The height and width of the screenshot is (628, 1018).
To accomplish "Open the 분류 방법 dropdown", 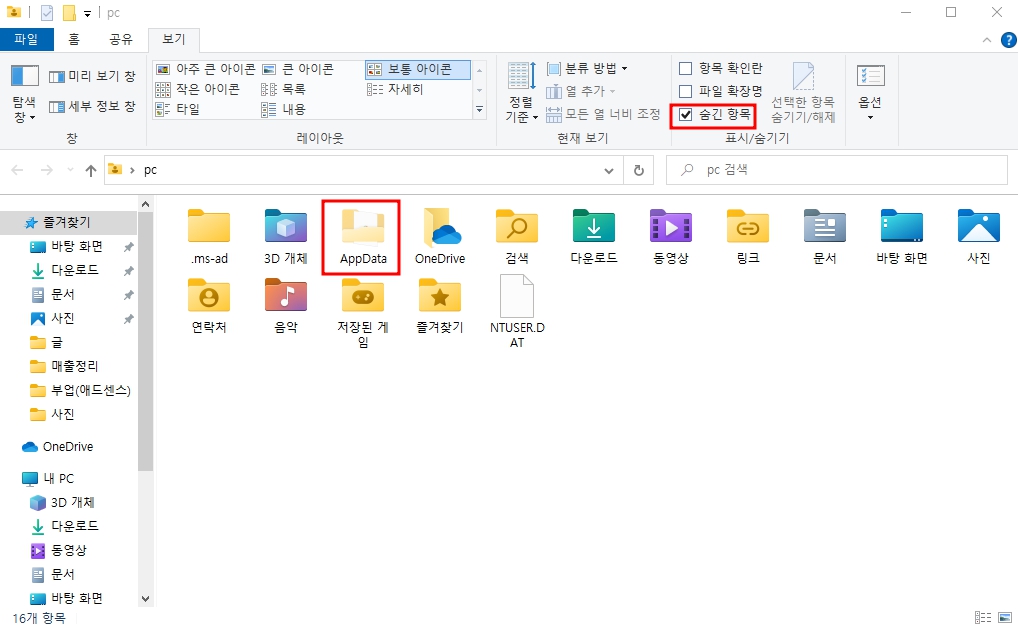I will coord(587,68).
